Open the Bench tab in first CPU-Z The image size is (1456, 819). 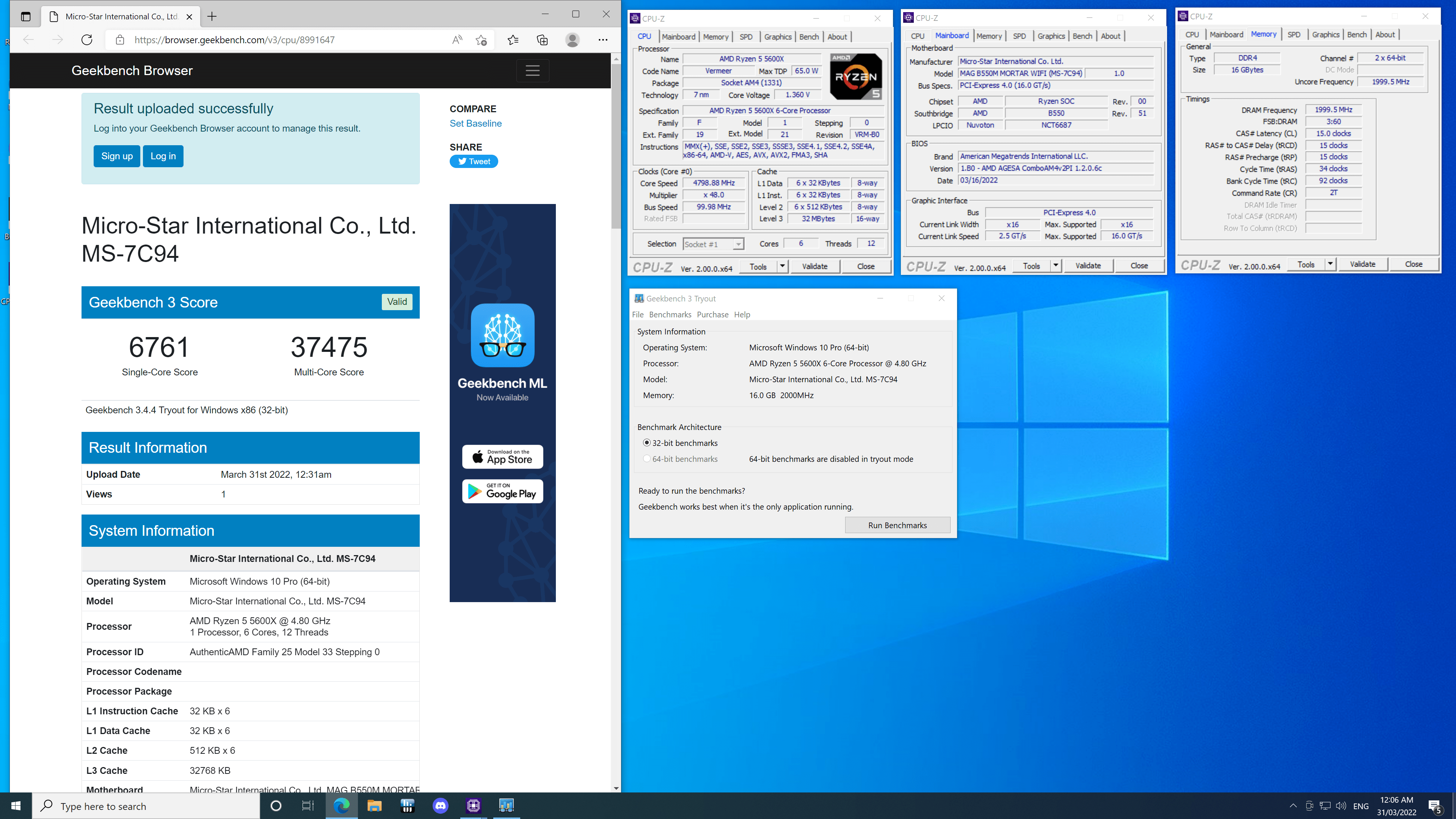[x=809, y=37]
